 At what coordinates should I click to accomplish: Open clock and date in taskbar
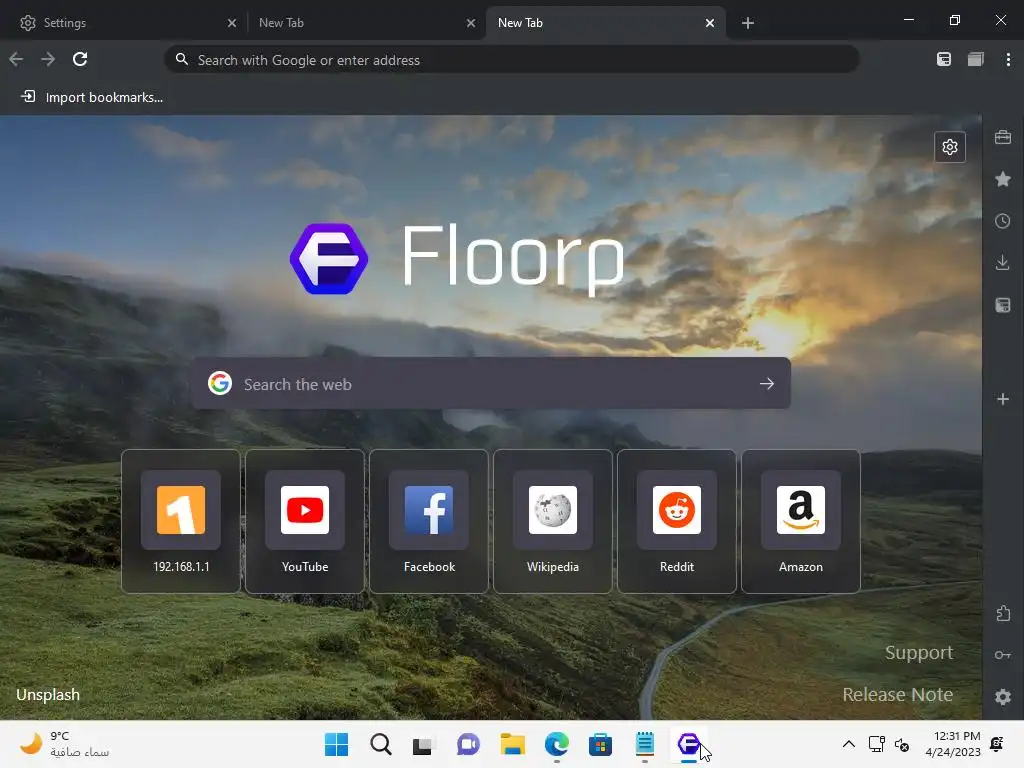tap(953, 744)
